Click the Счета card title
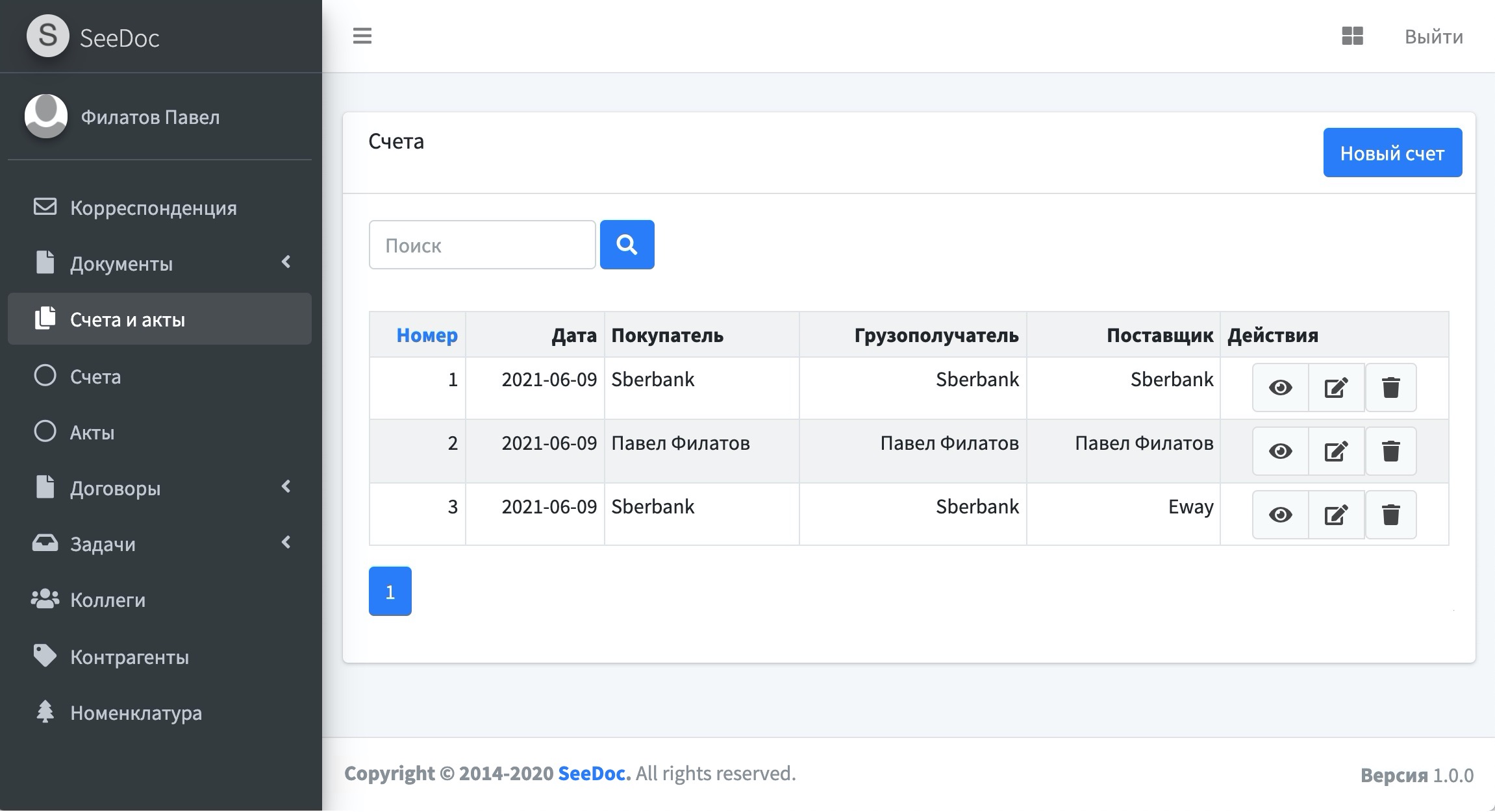 pyautogui.click(x=396, y=141)
